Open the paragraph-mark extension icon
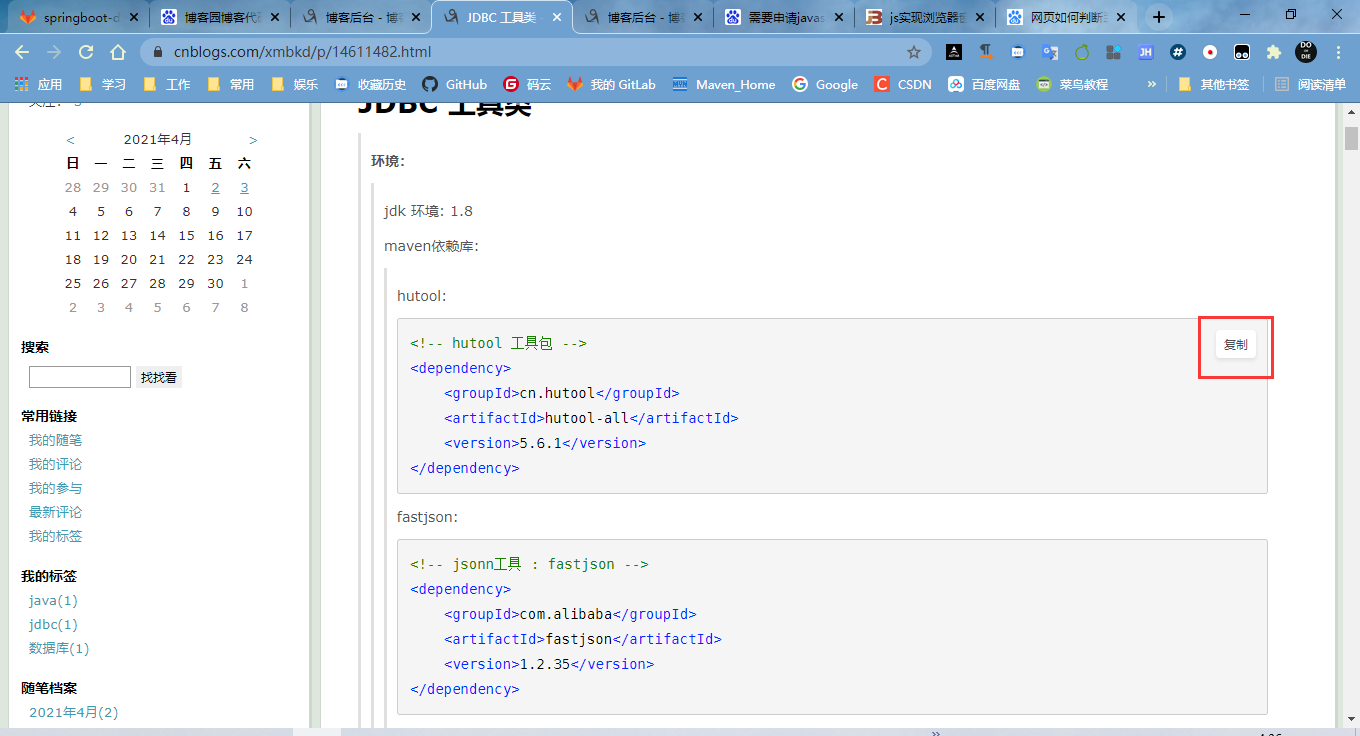This screenshot has width=1360, height=736. click(986, 52)
